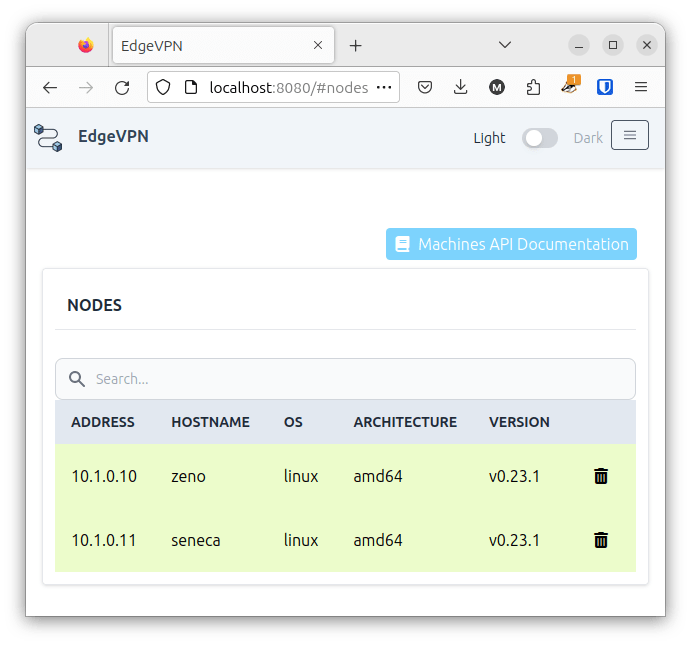Screen dimensions: 691x645
Task: Delete the zeno node with trash icon
Action: click(601, 476)
